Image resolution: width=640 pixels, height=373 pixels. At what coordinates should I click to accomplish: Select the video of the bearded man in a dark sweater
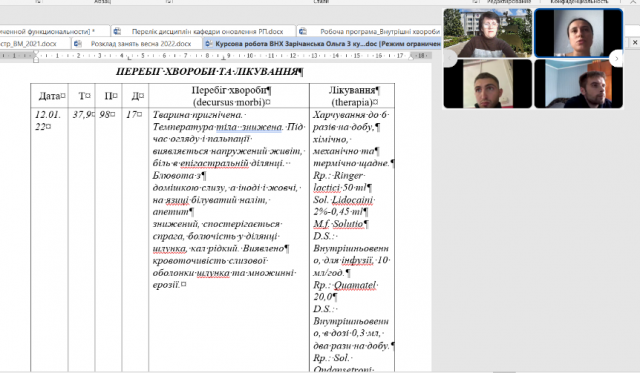click(578, 84)
